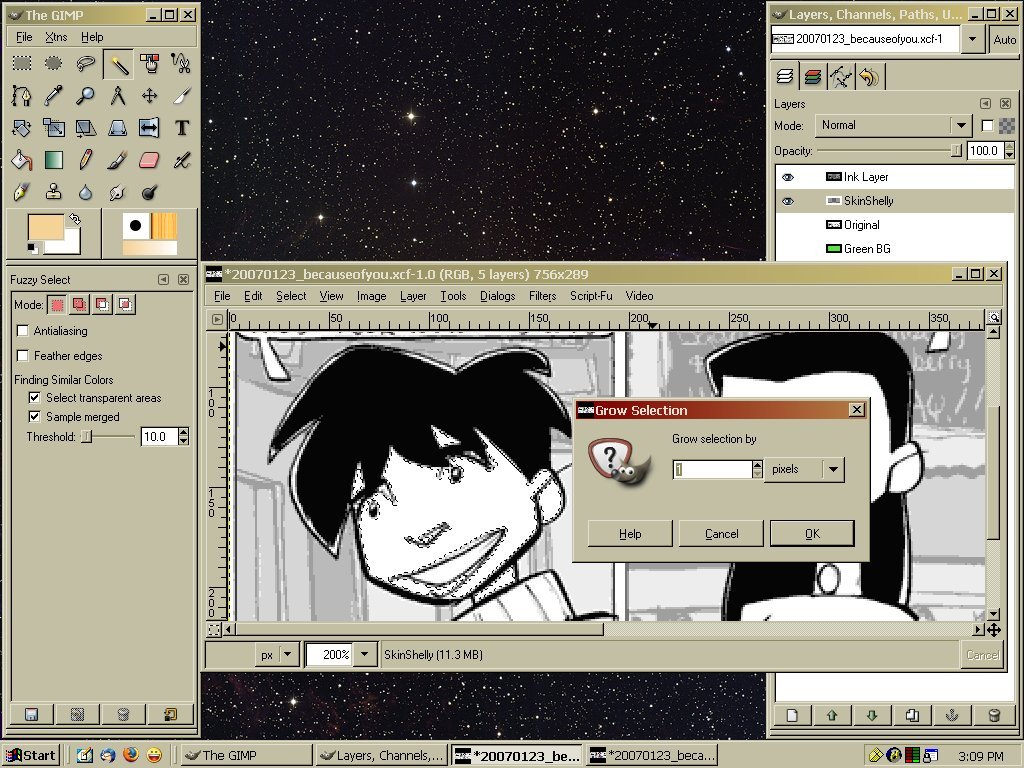Open the Windows Start menu
Viewport: 1024px width, 768px height.
click(31, 756)
